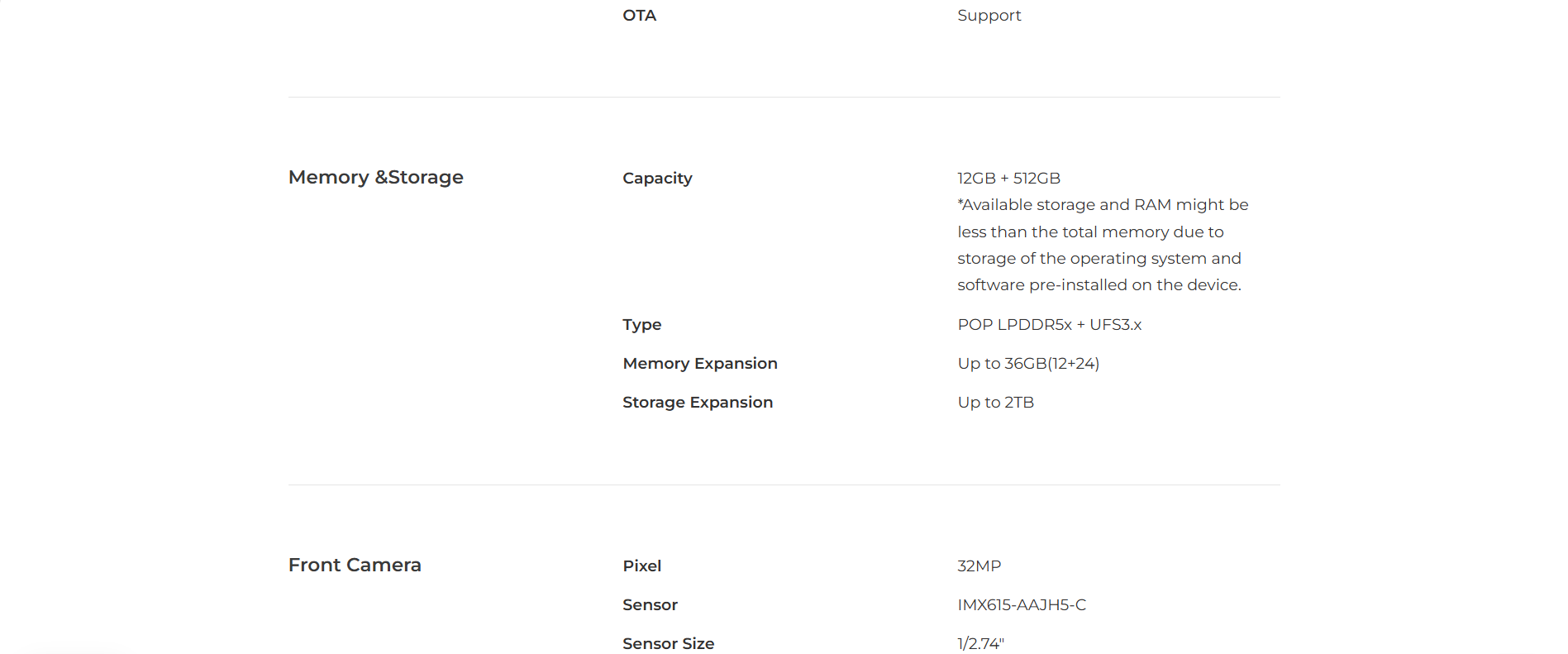
Task: Select the 32MP pixel value
Action: point(979,566)
